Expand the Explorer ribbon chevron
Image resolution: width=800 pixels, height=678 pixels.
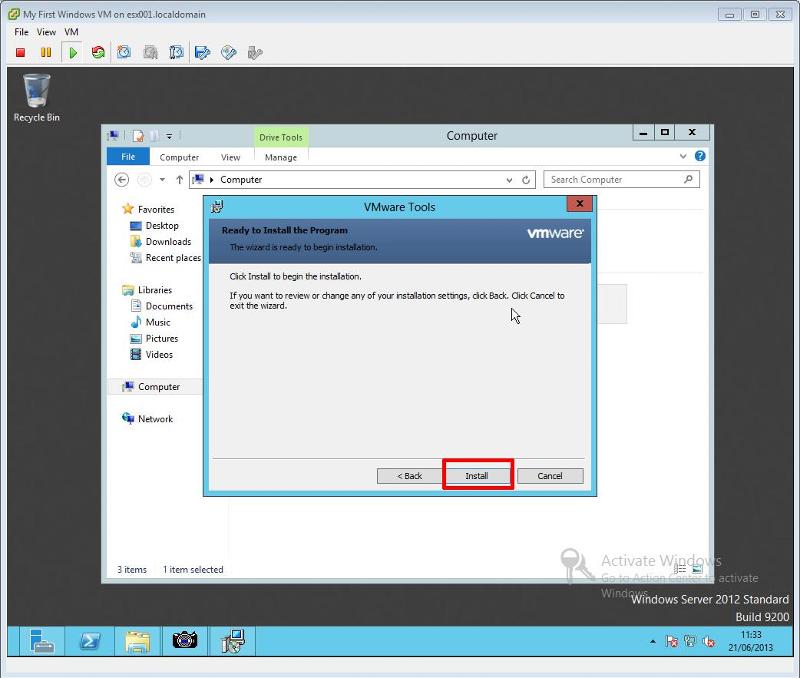pos(683,156)
